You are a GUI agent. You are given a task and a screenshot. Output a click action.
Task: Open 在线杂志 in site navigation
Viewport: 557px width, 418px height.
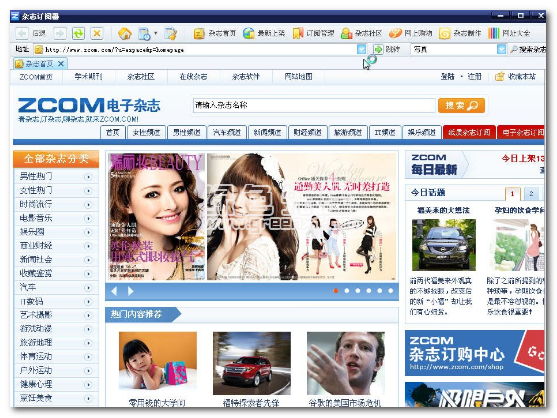(193, 76)
